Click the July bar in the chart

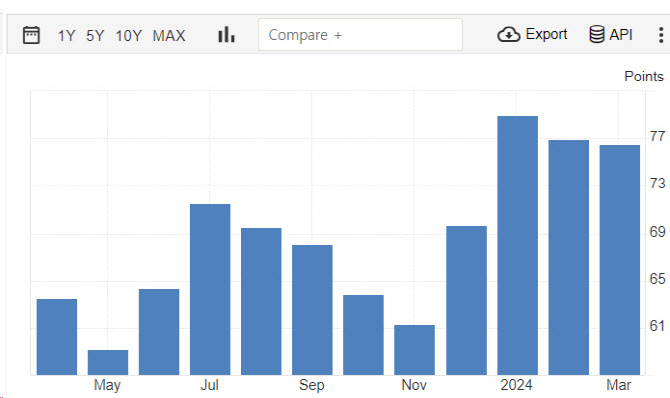pos(210,289)
